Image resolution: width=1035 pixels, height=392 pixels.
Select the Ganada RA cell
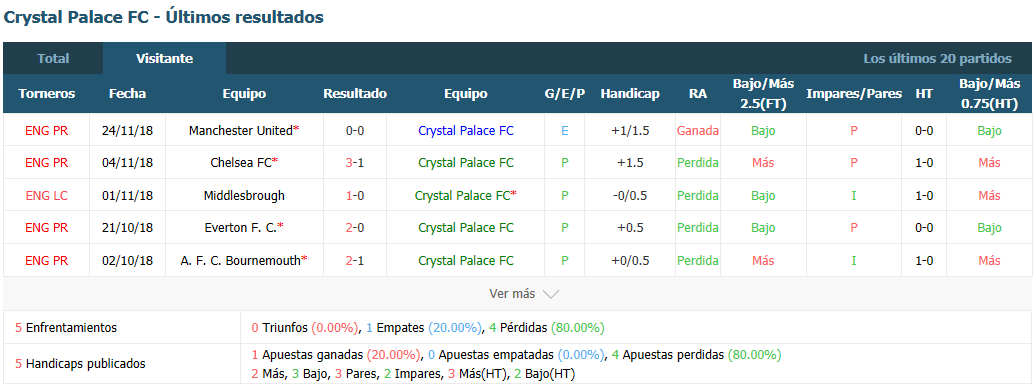click(x=698, y=131)
